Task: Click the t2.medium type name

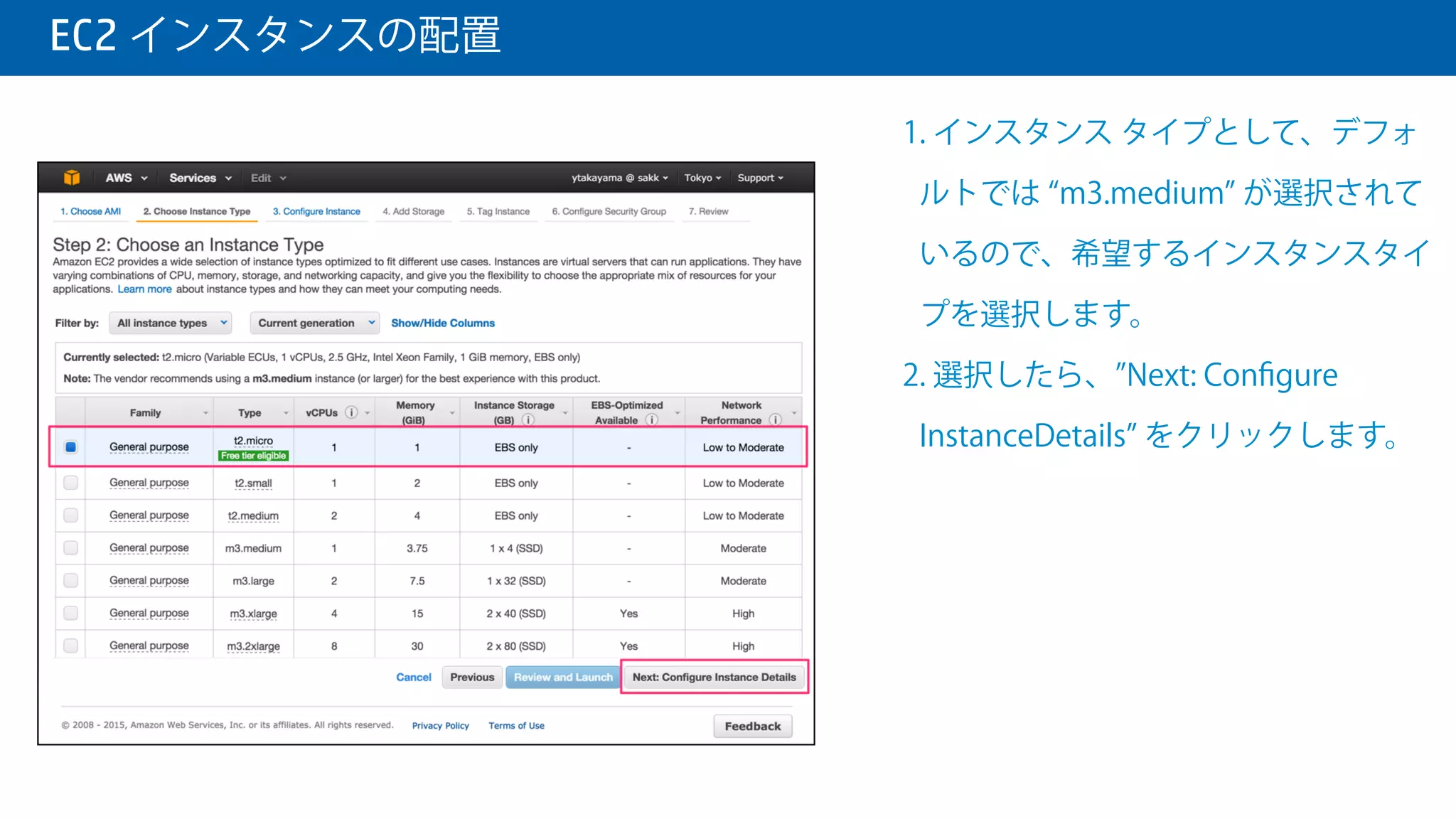Action: 253,515
